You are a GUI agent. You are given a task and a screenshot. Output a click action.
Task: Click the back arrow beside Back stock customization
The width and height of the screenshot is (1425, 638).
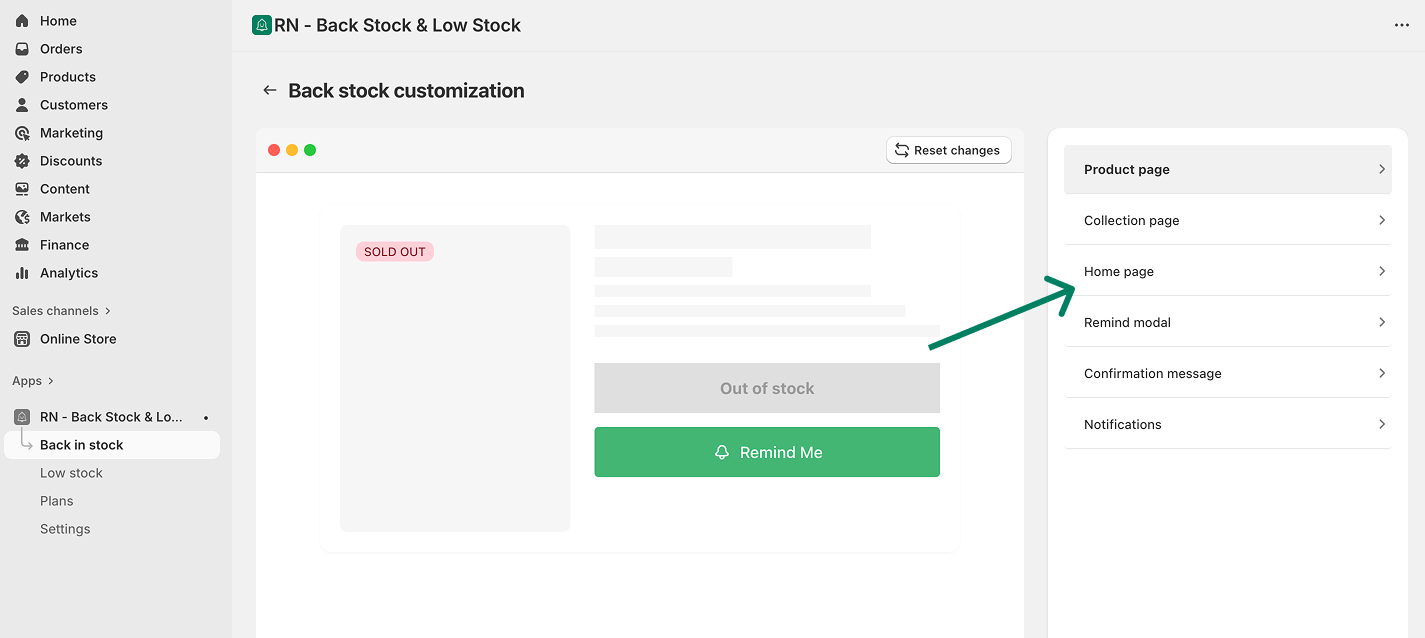(269, 90)
